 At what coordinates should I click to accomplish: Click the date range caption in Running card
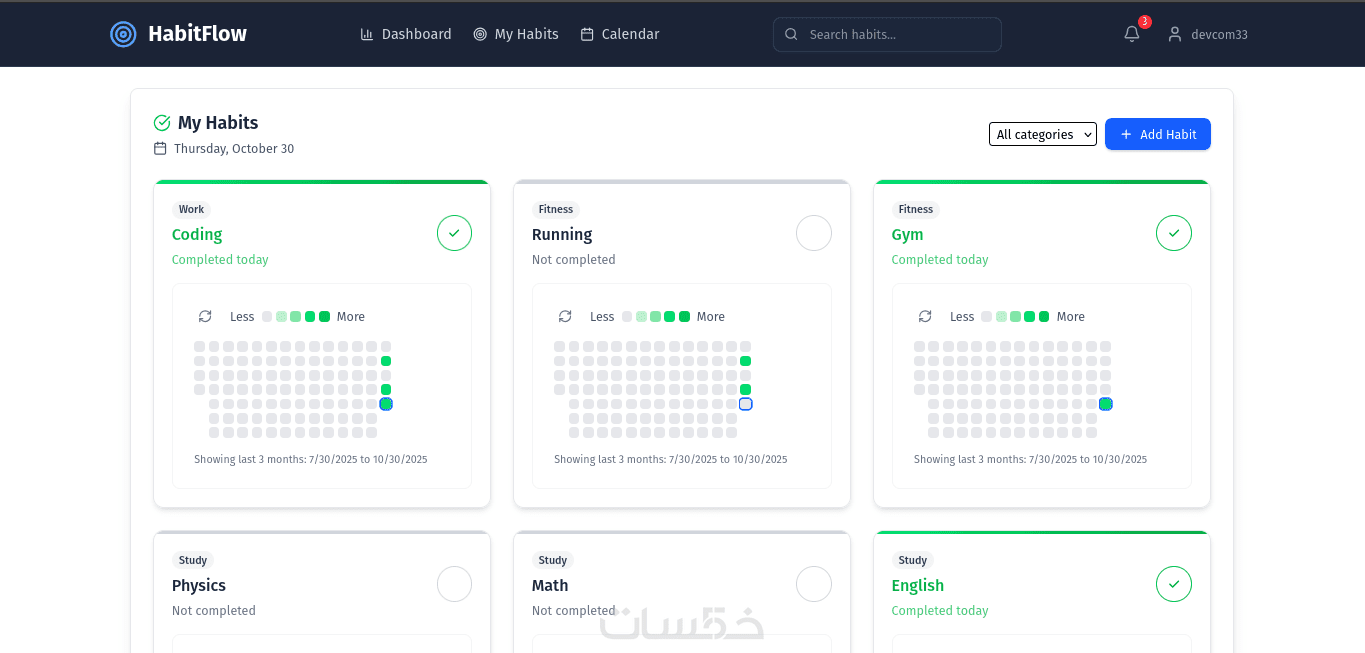tap(671, 459)
